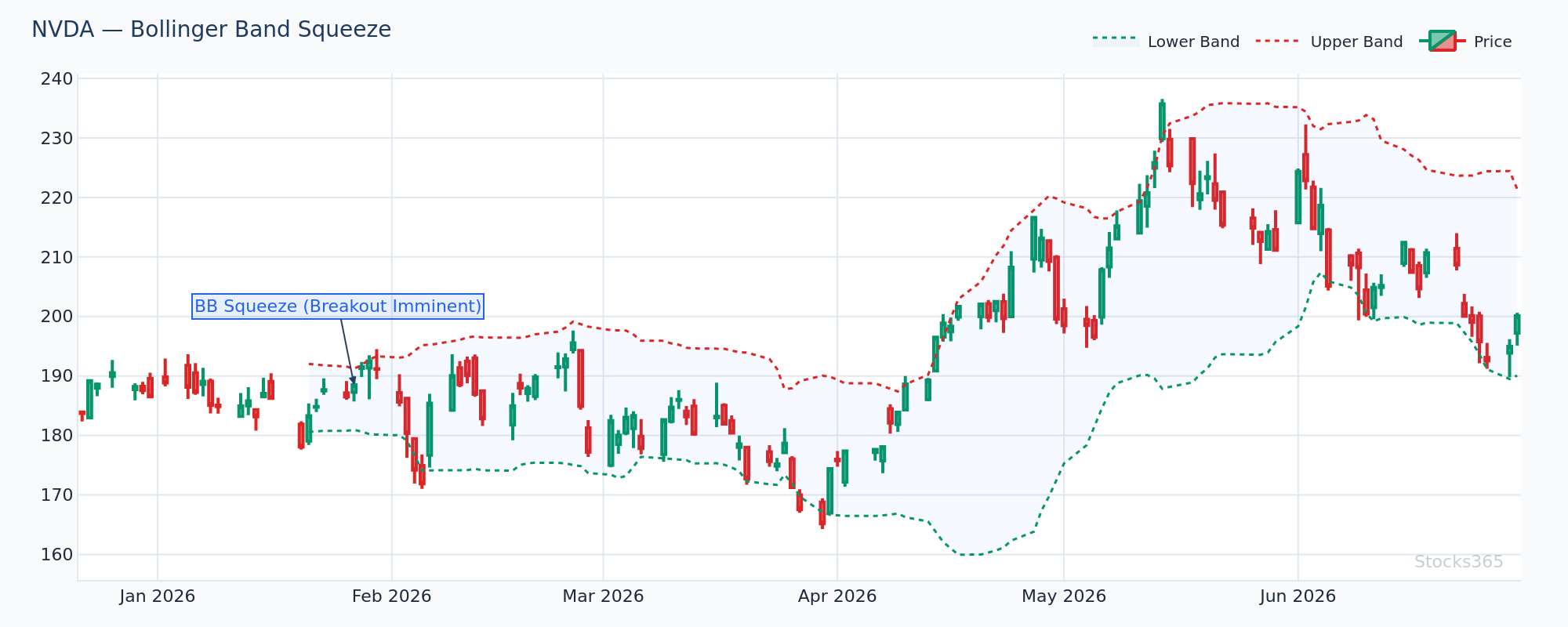Click the Jan 2026 x-axis label

click(158, 596)
